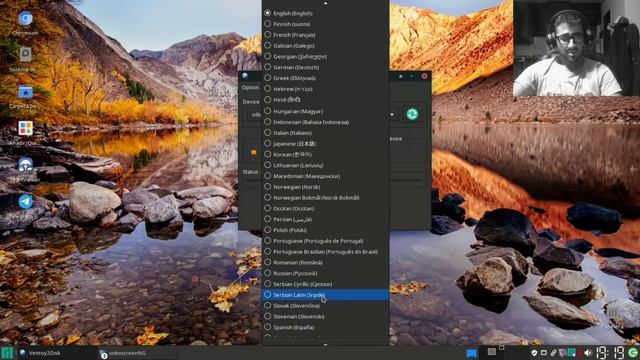
Task: Choose Hindi language option
Action: 325,99
